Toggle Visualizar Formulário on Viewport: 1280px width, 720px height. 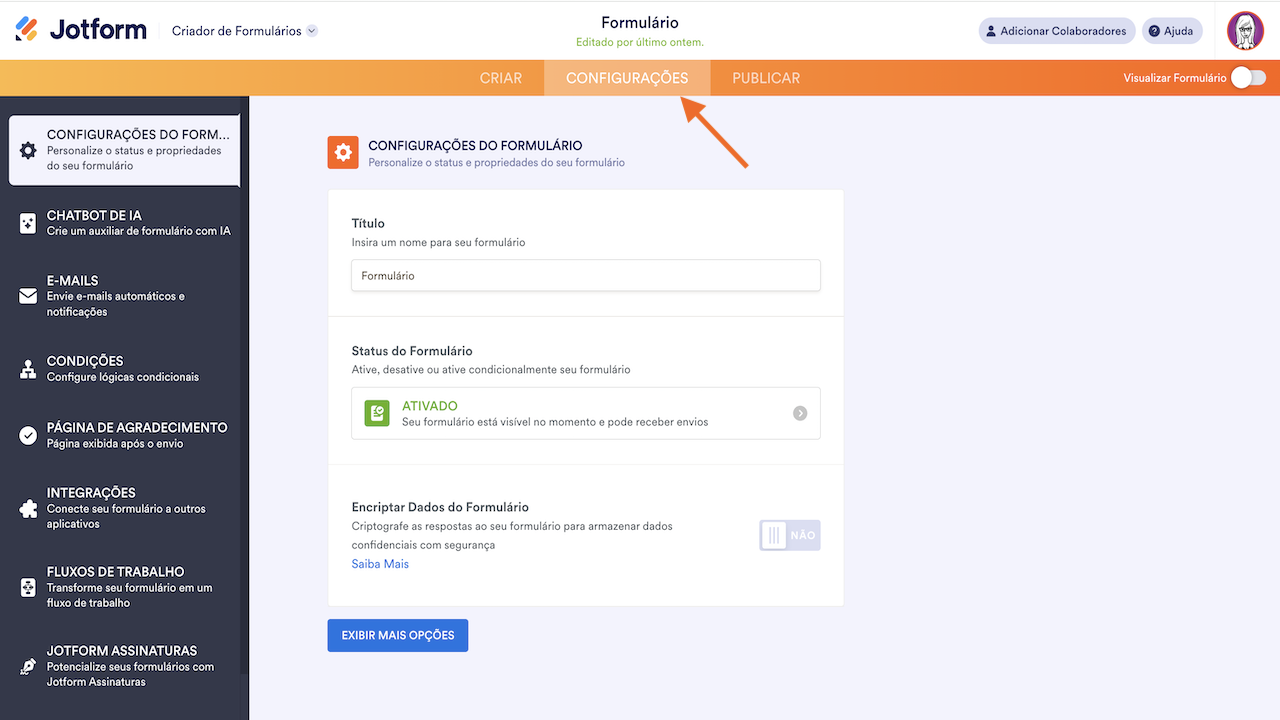1248,76
